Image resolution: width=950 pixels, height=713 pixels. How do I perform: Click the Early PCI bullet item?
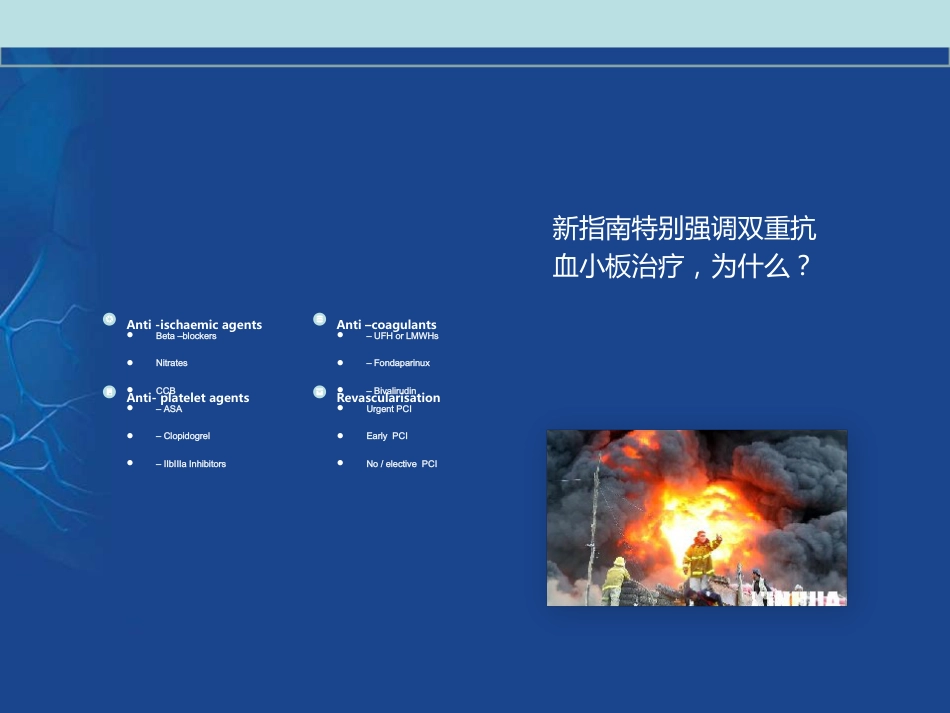(x=387, y=436)
